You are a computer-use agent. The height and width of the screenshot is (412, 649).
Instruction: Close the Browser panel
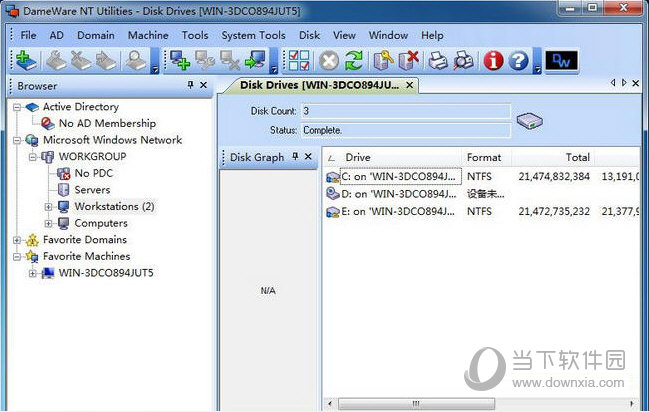tap(203, 85)
